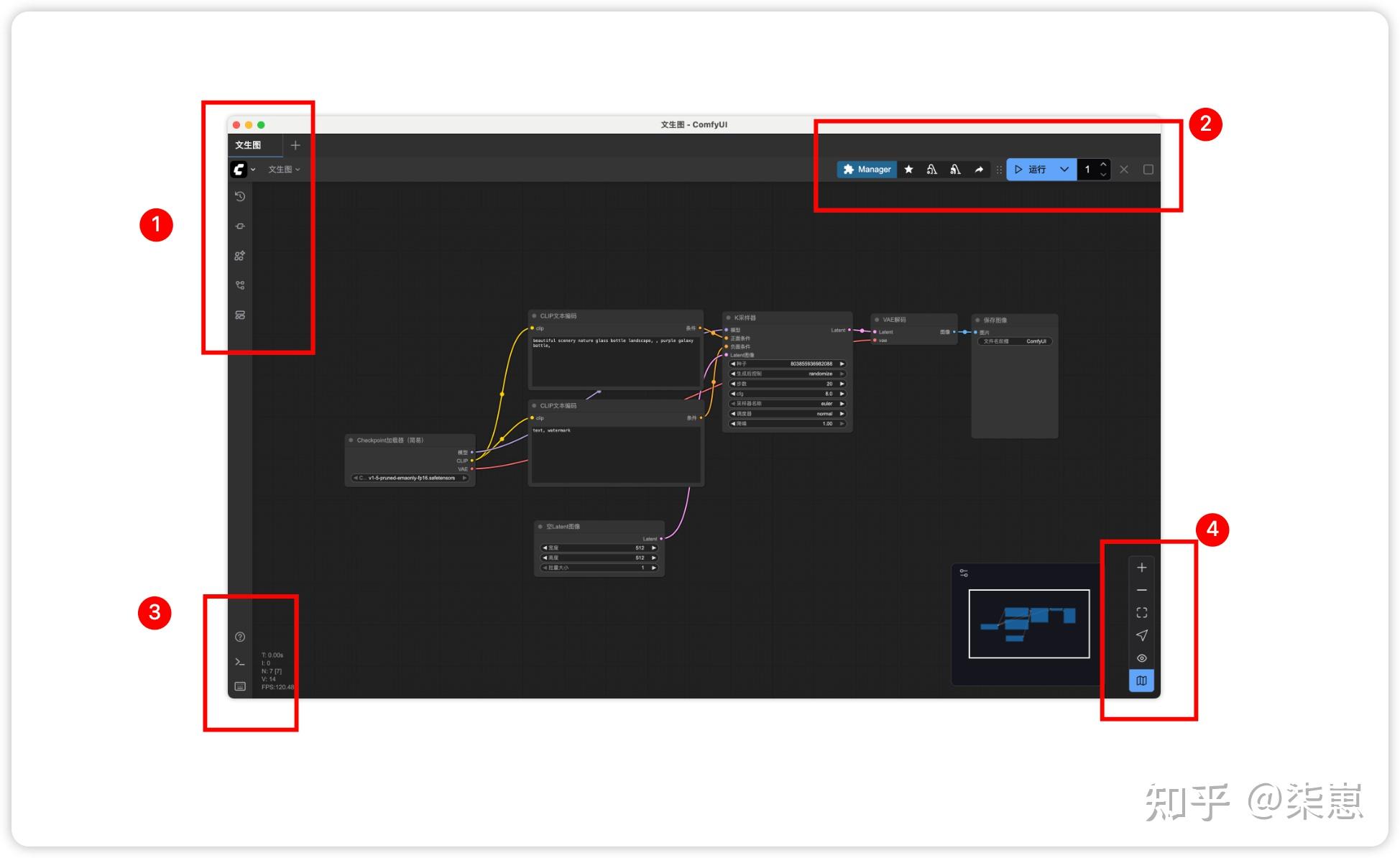Open the node library sidebar icon
The width and height of the screenshot is (1400, 858).
point(240,226)
